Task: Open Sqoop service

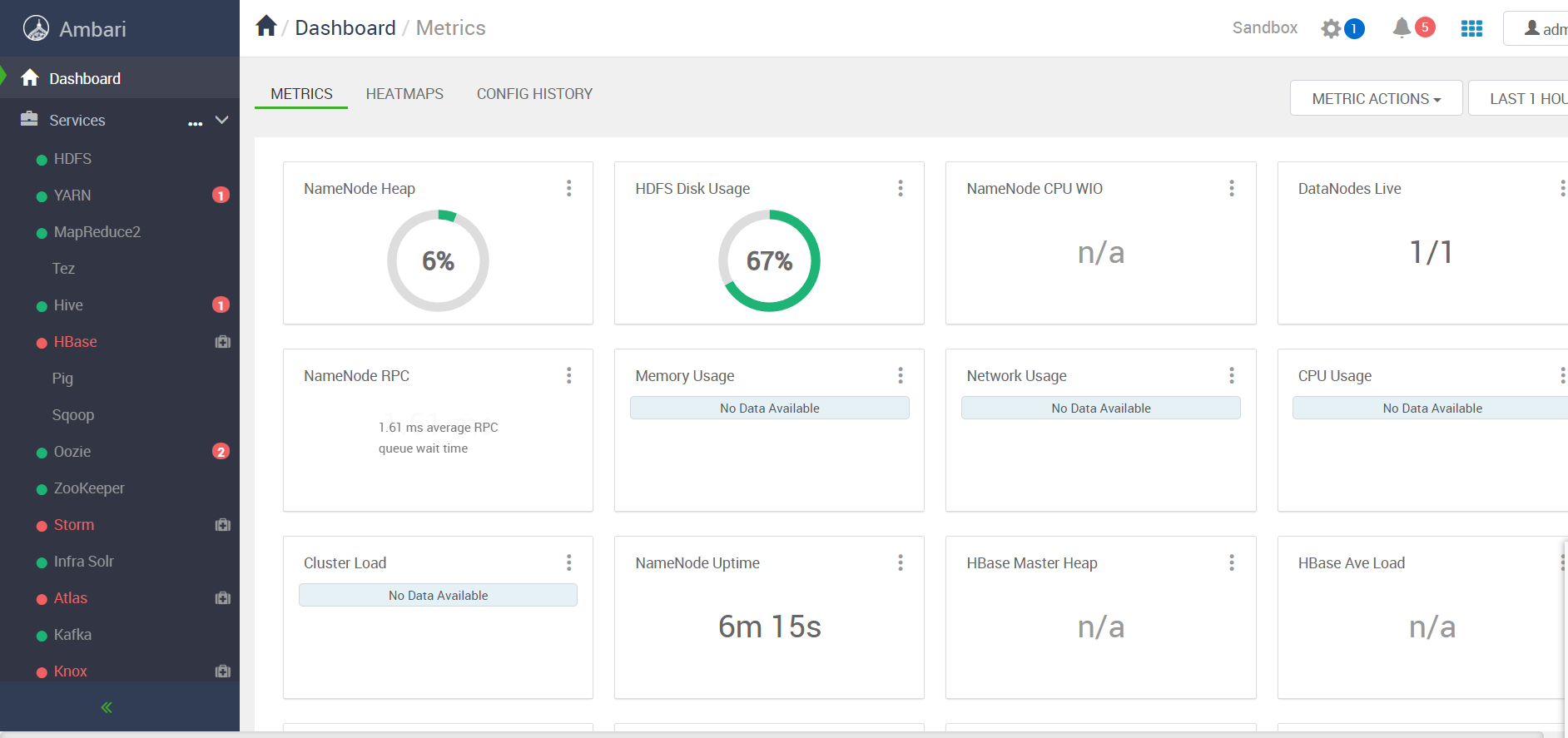Action: (73, 415)
